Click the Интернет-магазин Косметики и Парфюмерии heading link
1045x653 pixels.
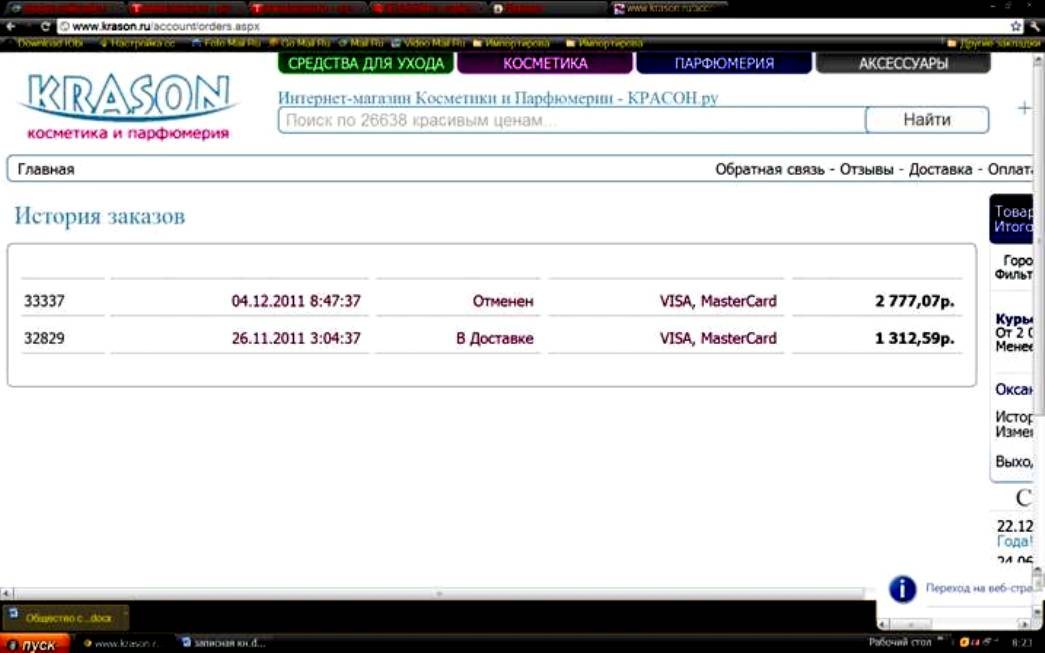pyautogui.click(x=498, y=98)
